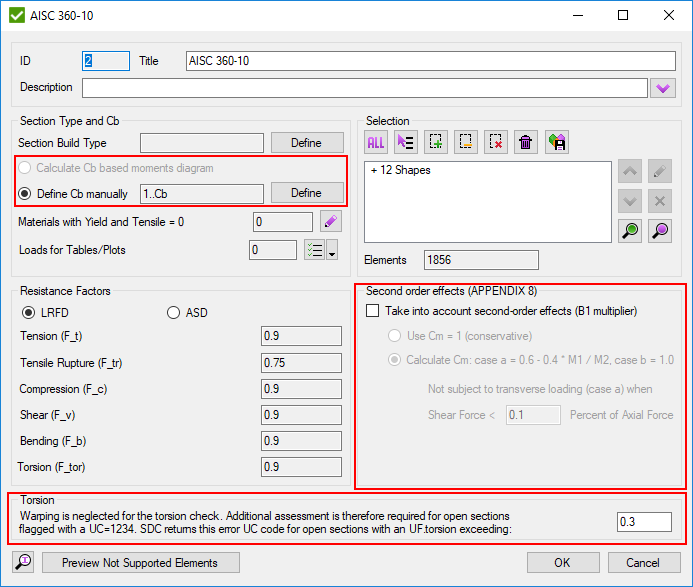Click Define button for Cb manually

pyautogui.click(x=307, y=193)
